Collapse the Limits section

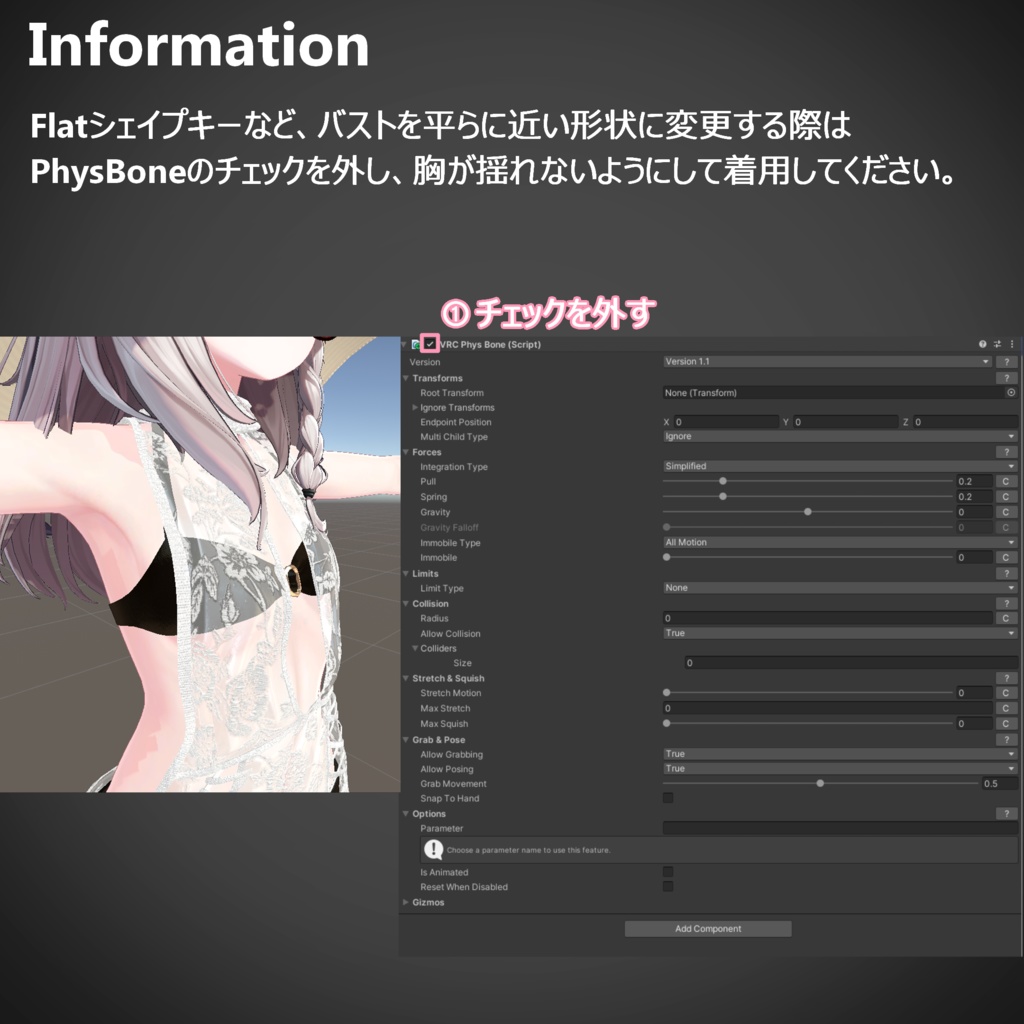[x=406, y=573]
